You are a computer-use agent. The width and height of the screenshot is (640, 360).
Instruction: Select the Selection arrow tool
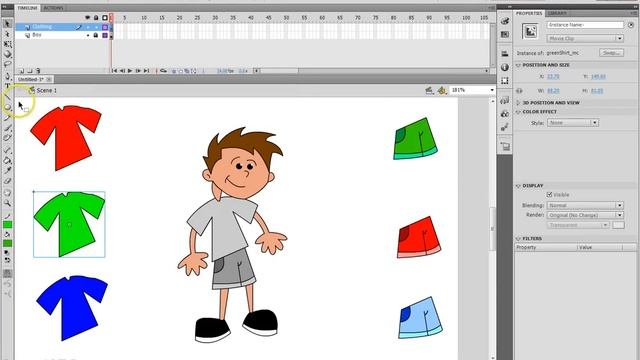pyautogui.click(x=7, y=24)
